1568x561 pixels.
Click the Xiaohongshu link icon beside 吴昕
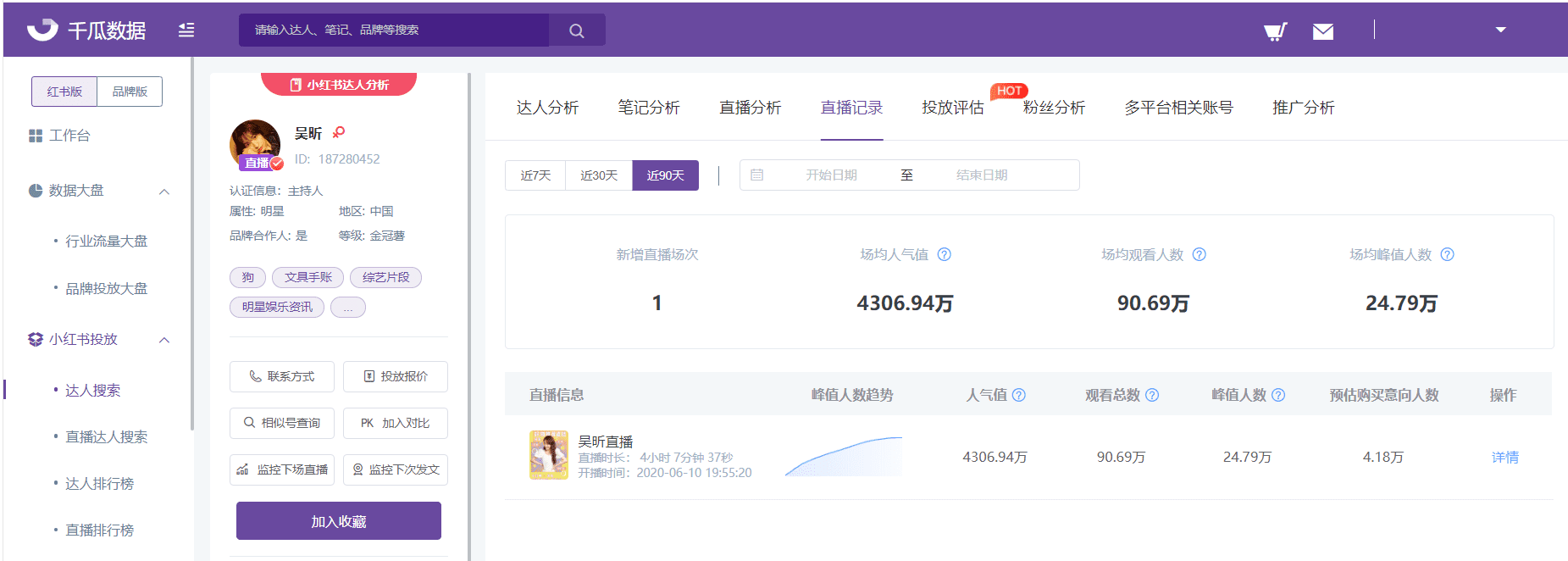339,132
